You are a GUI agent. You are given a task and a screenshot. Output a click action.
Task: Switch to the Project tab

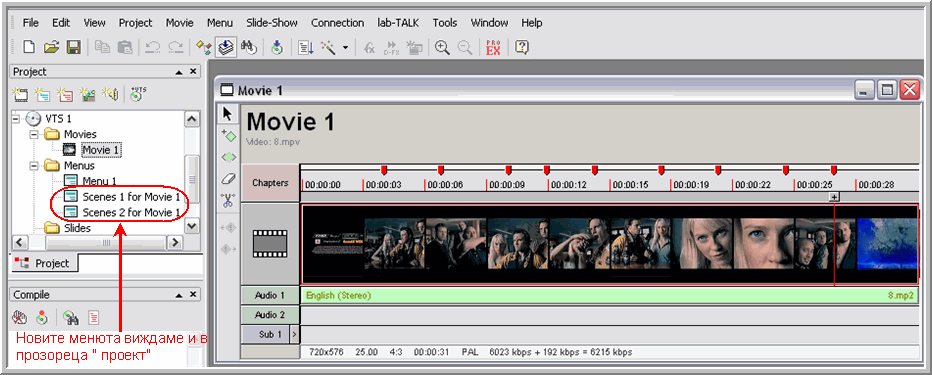pyautogui.click(x=44, y=263)
